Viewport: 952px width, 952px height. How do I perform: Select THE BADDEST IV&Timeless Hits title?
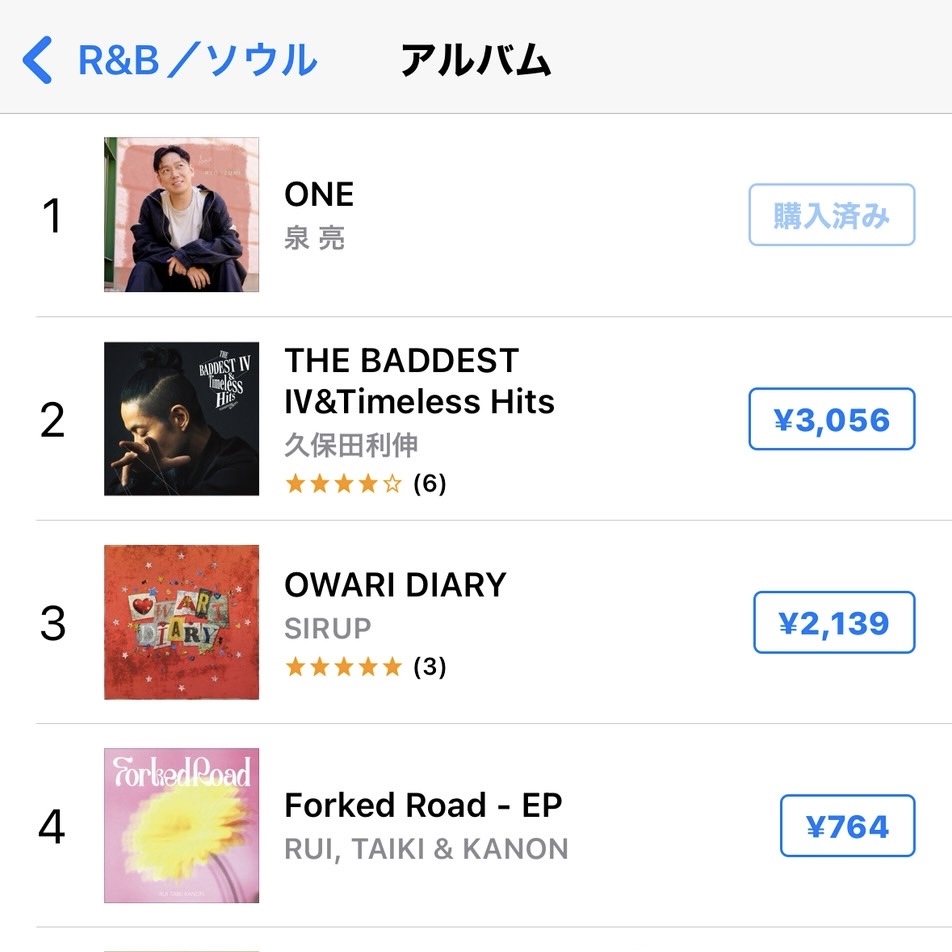tap(419, 381)
